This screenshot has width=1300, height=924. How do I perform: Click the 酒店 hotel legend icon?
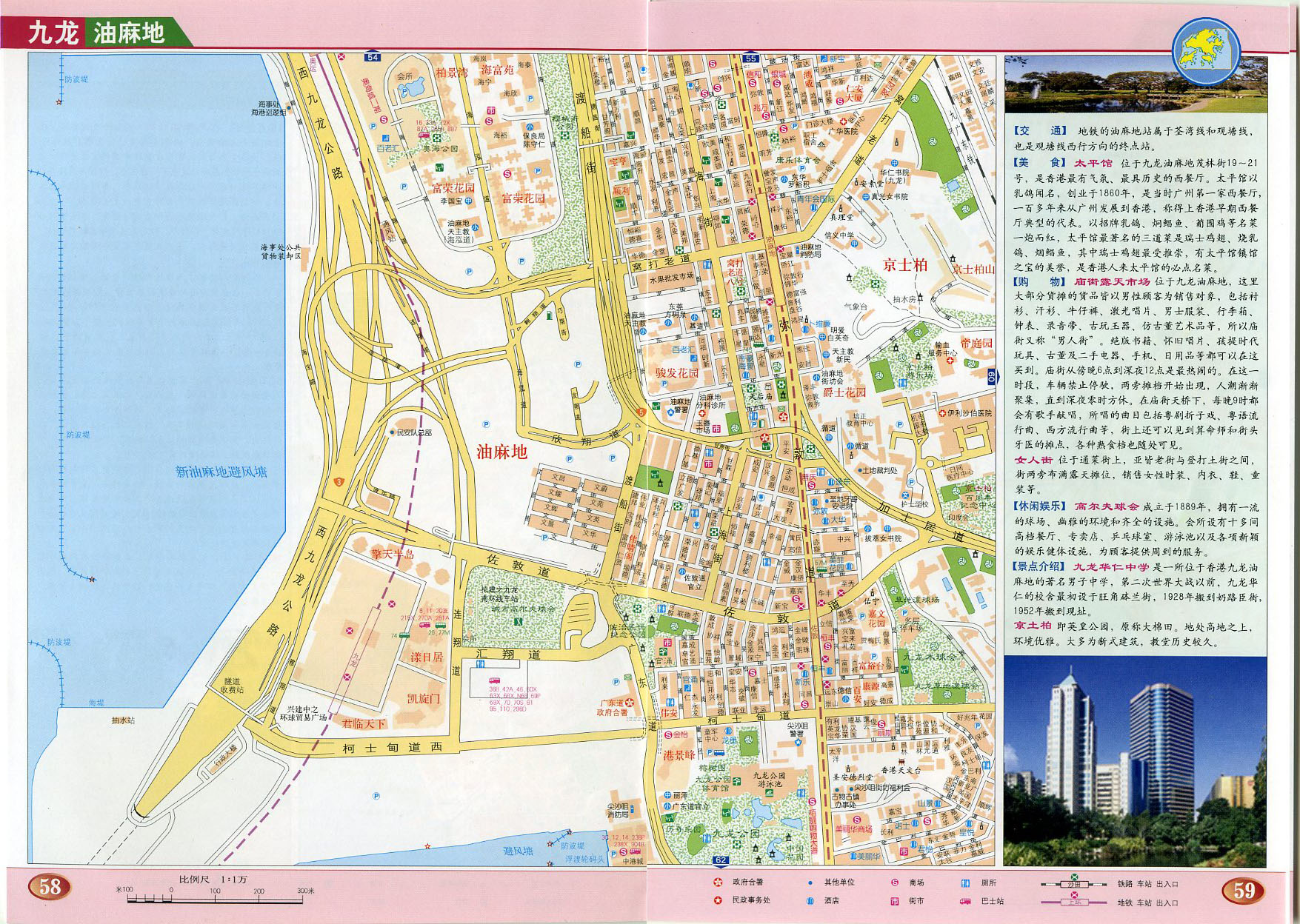coord(810,901)
